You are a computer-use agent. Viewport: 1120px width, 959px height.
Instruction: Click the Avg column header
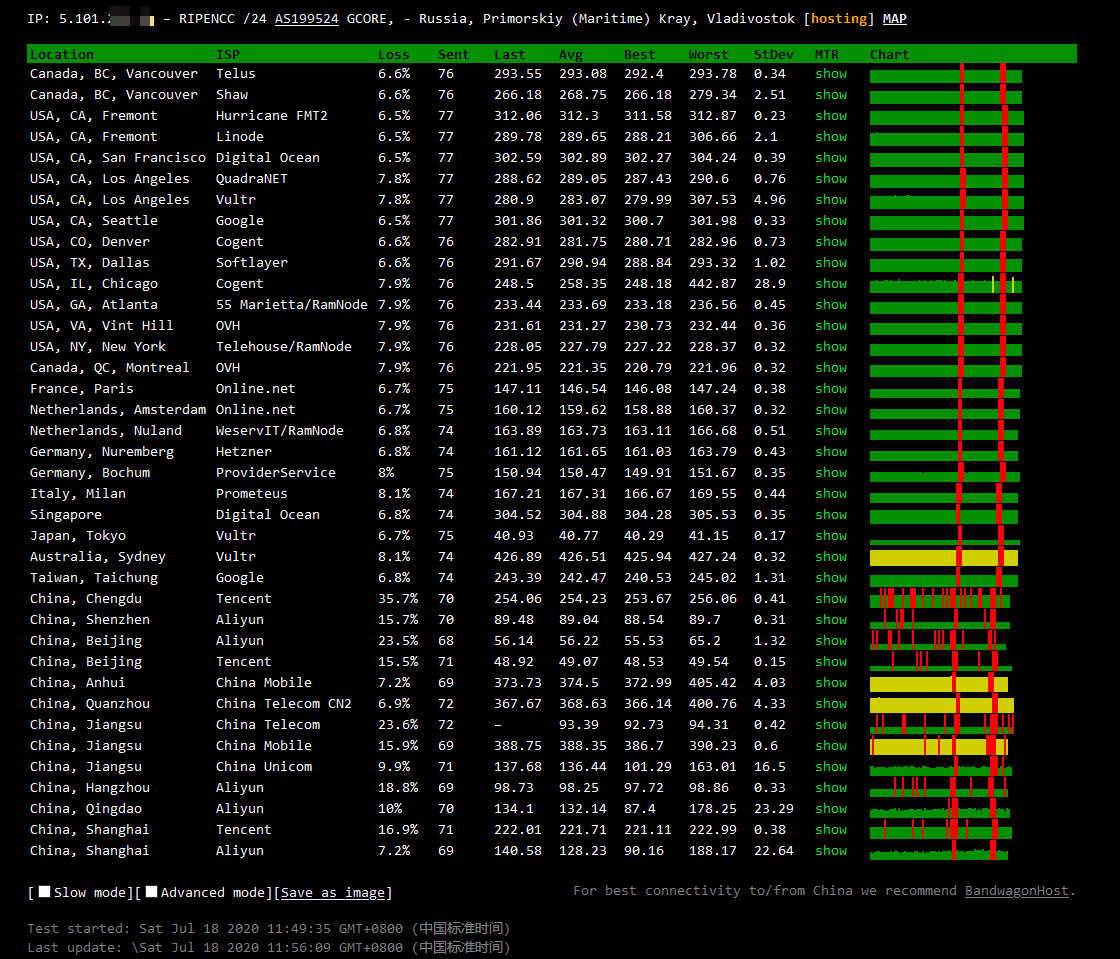click(x=571, y=54)
